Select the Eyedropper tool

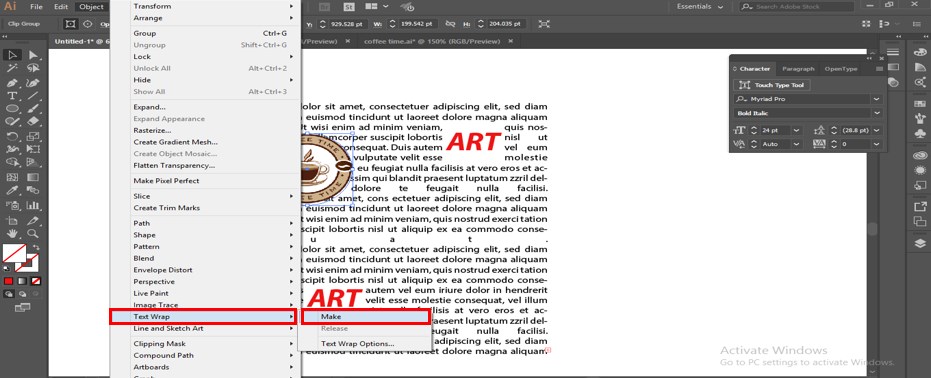12,191
